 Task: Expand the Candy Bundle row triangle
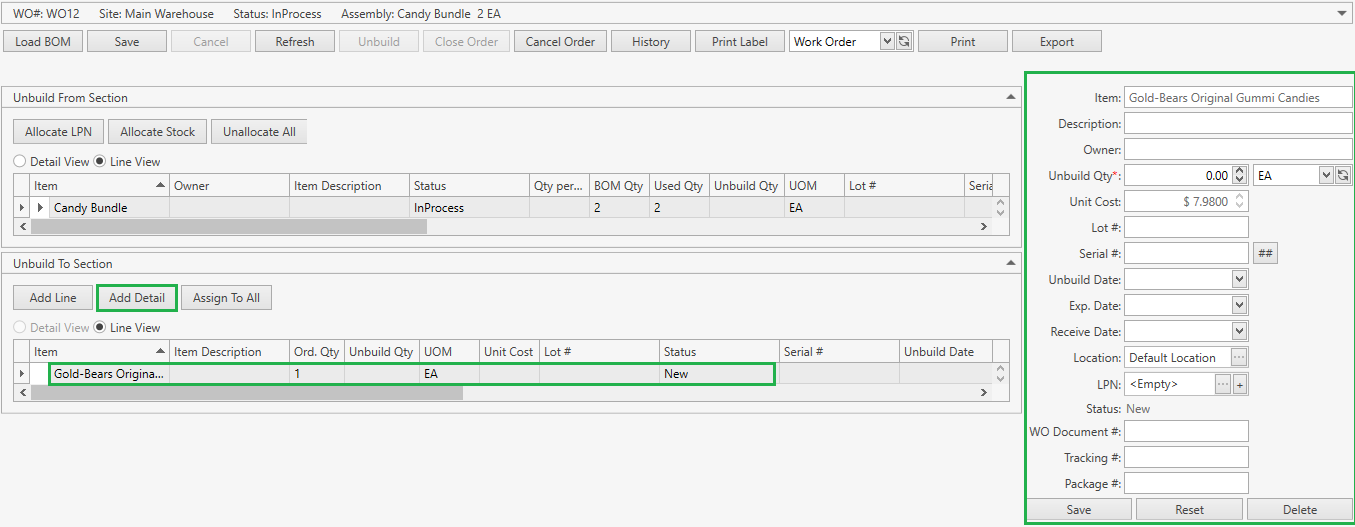[41, 208]
